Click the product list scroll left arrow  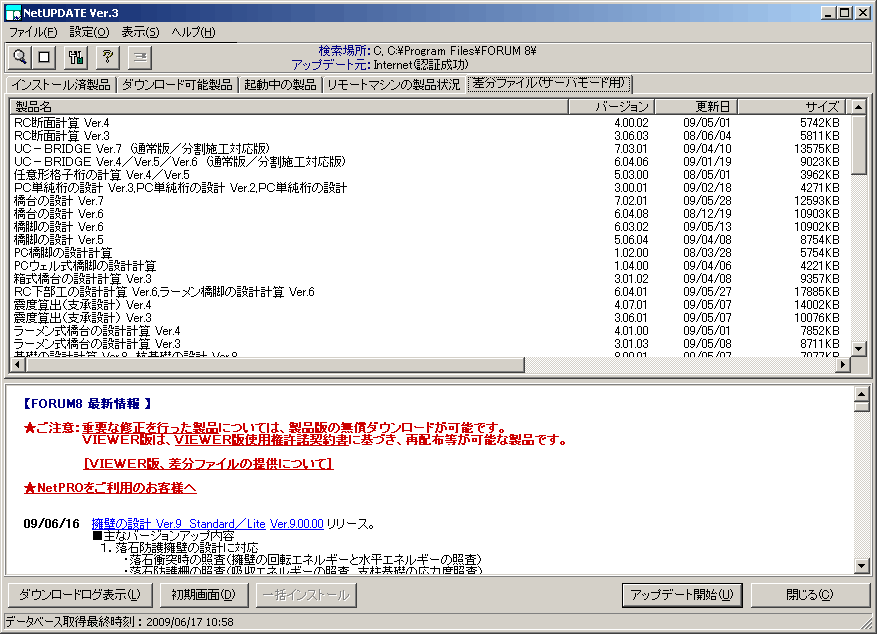tap(17, 365)
